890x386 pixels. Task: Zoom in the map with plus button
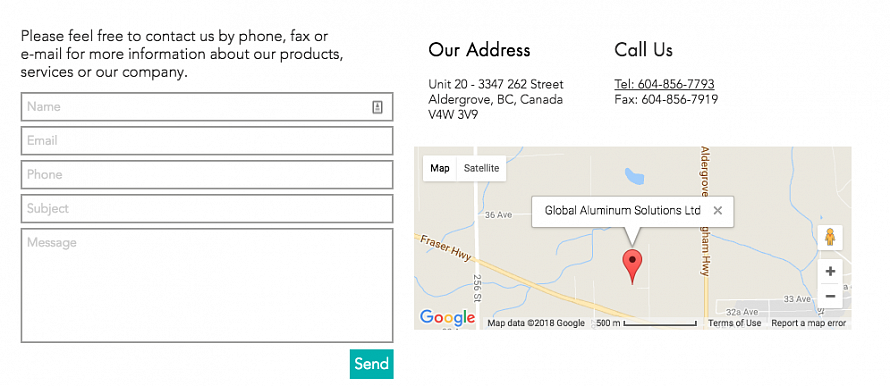[830, 271]
